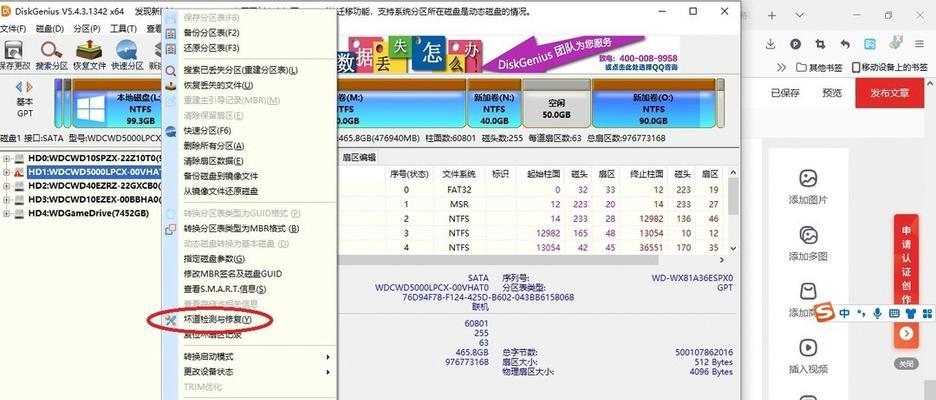Click the Sogou skin shirt icon

click(x=910, y=312)
